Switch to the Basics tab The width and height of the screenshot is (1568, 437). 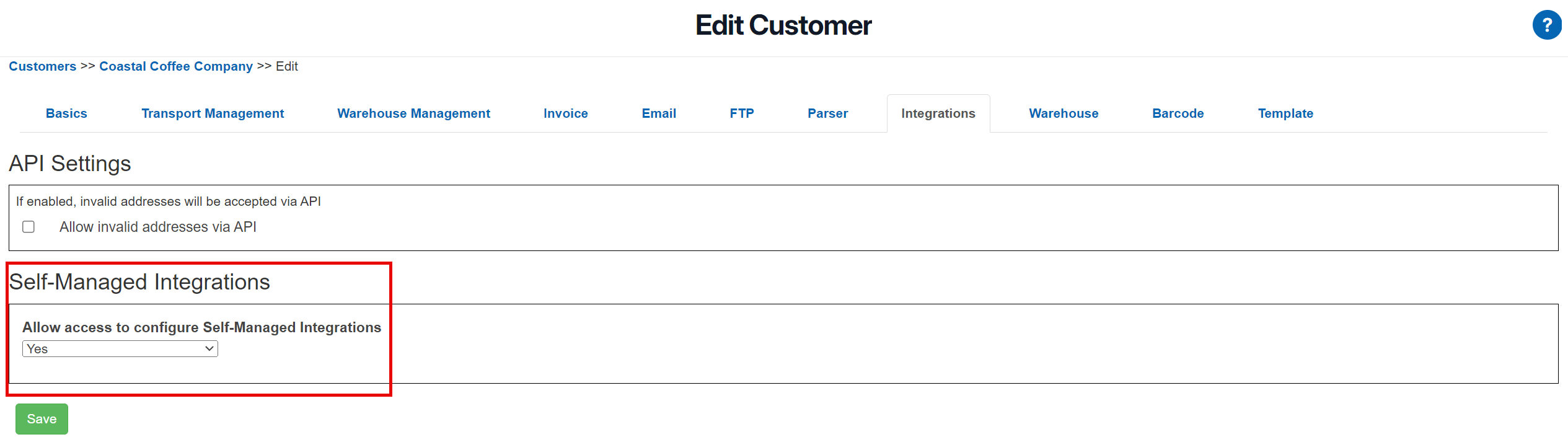[x=66, y=113]
